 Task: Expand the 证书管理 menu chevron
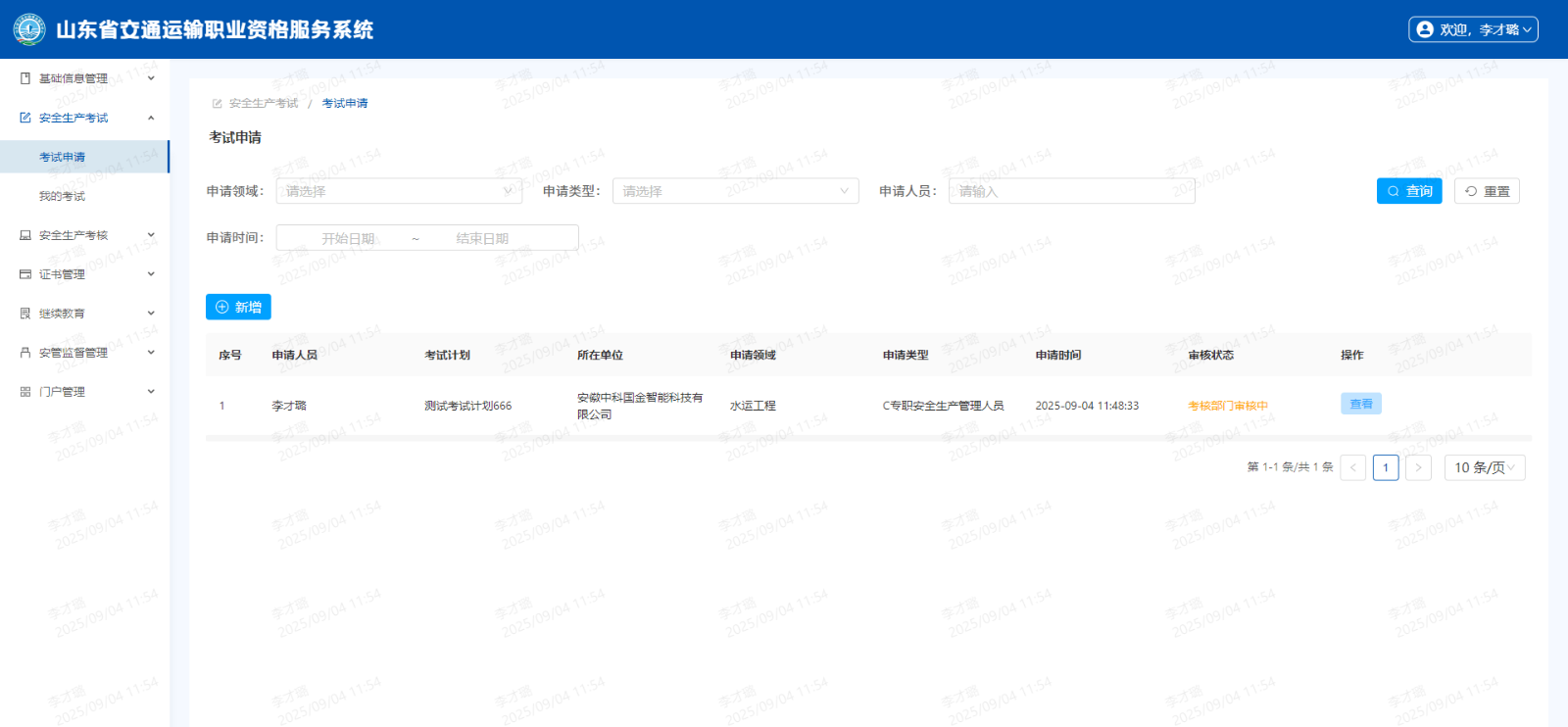pyautogui.click(x=151, y=274)
